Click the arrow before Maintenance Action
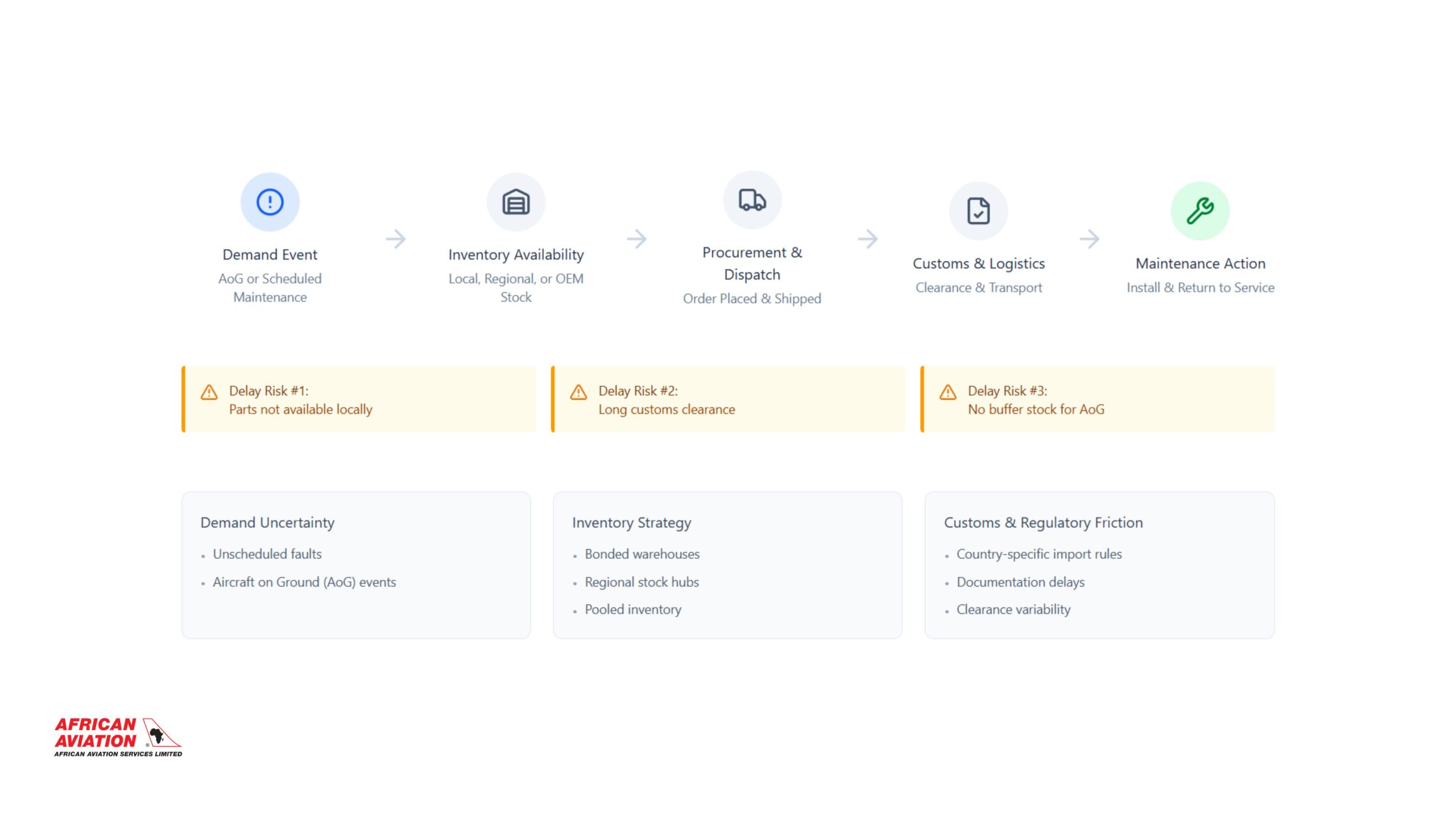Viewport: 1456px width, 819px height. (1089, 239)
